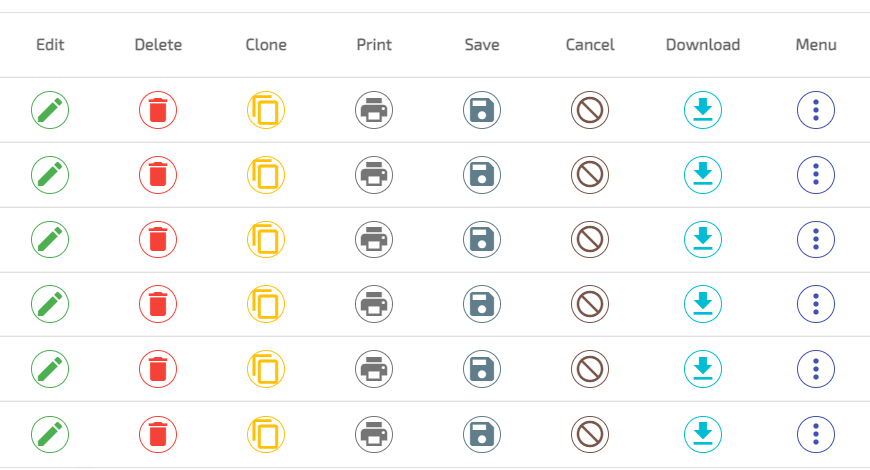This screenshot has width=870, height=470.
Task: Download the sixth row using cyan icon
Action: point(703,434)
